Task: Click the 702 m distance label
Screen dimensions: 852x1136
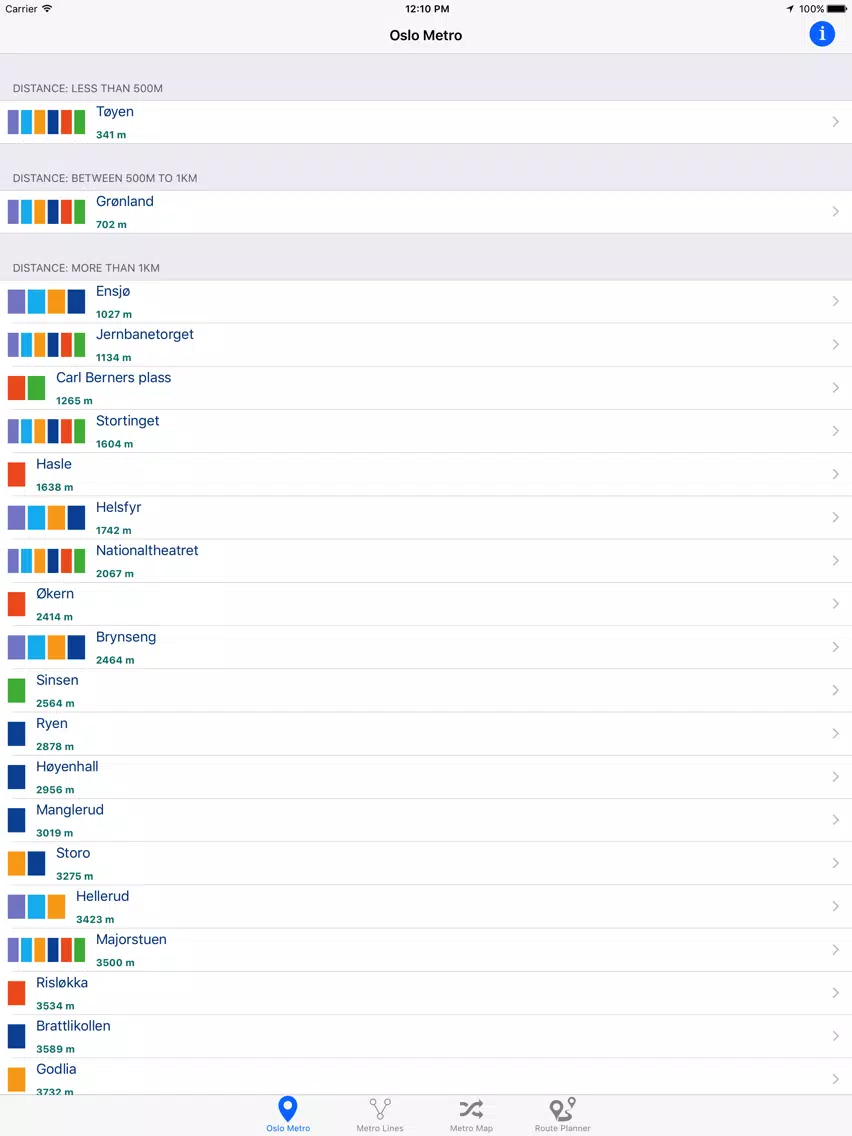Action: pyautogui.click(x=111, y=225)
